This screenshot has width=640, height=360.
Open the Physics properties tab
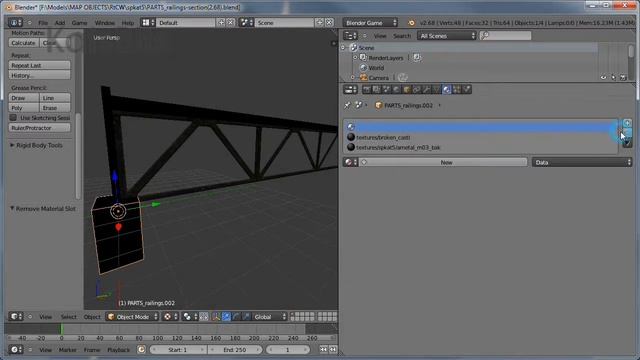coord(467,89)
